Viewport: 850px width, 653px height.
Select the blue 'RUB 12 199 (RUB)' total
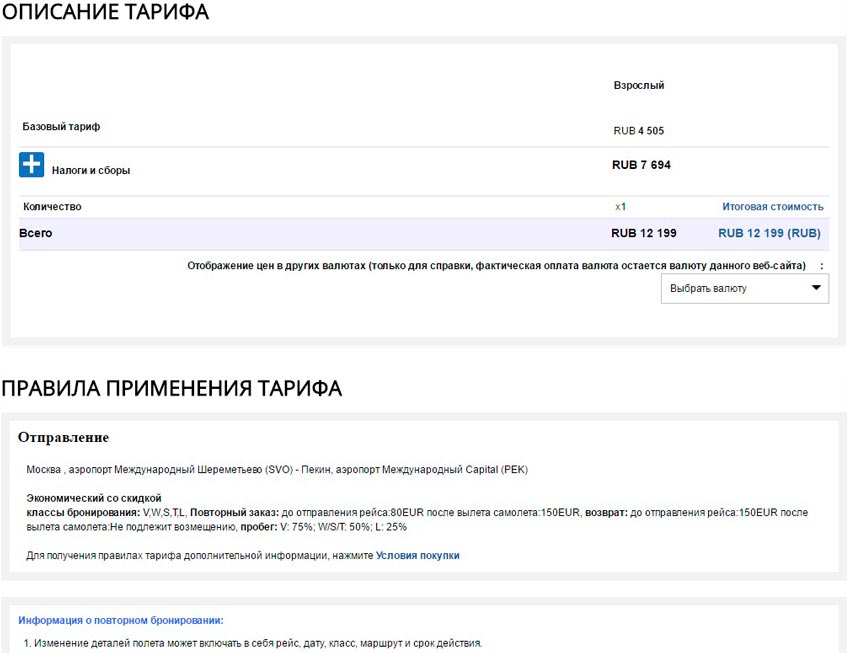coord(769,233)
